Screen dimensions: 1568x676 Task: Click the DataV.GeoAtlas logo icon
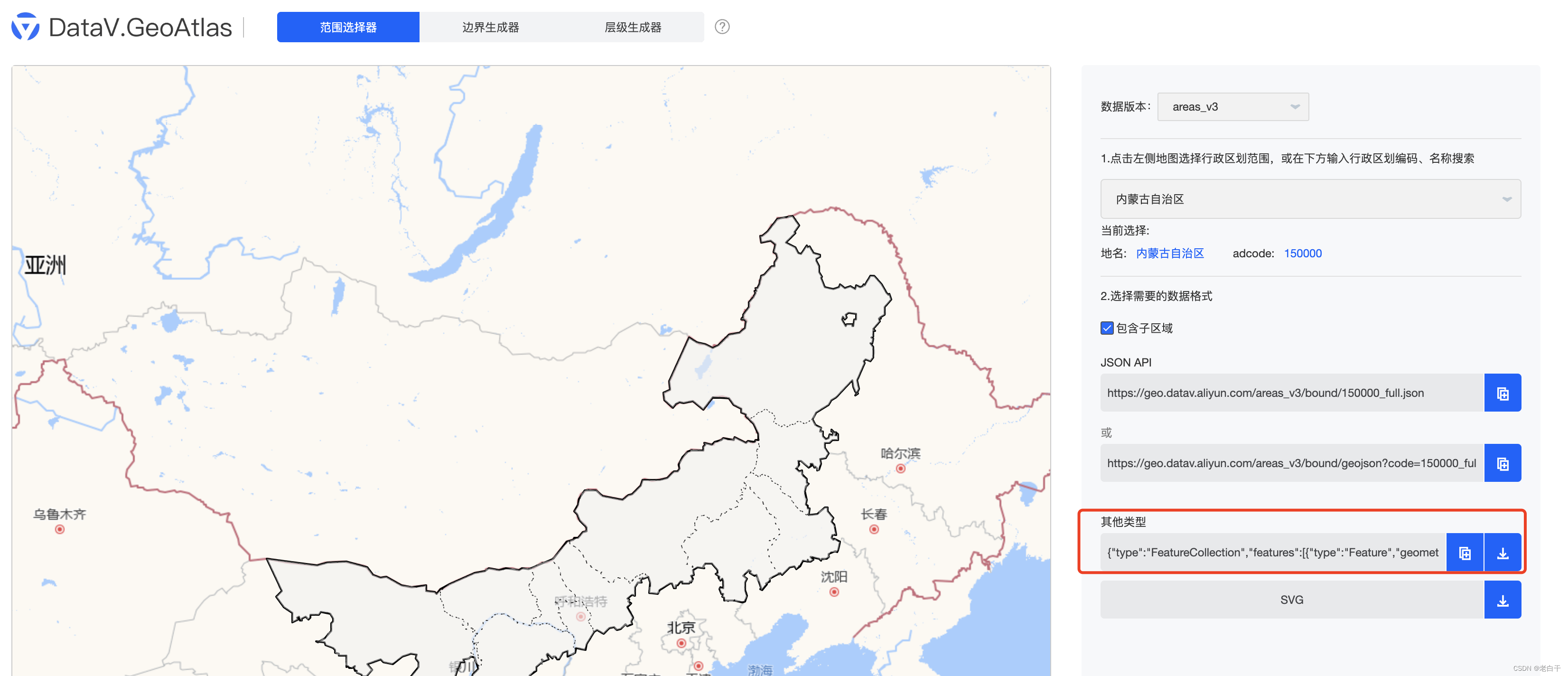point(25,27)
